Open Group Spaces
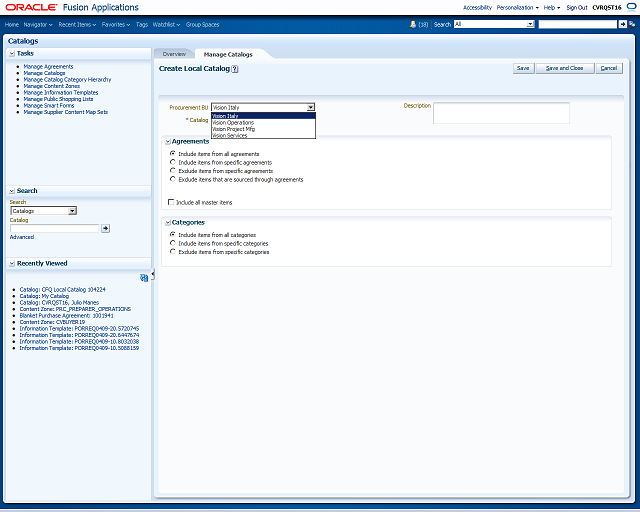This screenshot has height=512, width=640. point(202,24)
